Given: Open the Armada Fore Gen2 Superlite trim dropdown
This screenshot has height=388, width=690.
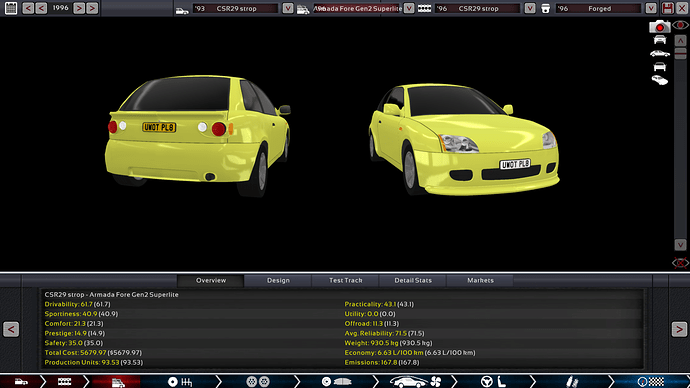Looking at the screenshot, I should pos(409,8).
